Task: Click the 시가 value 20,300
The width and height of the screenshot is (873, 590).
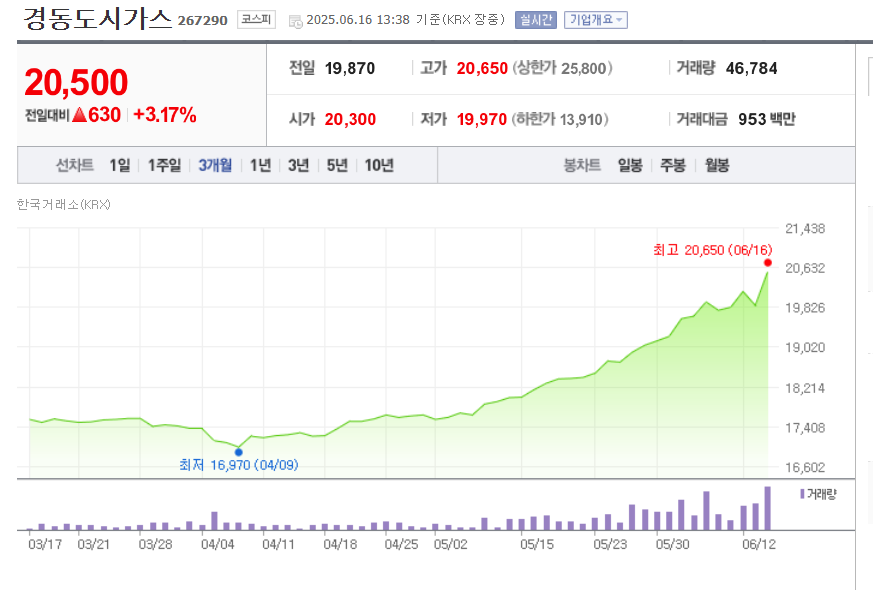Action: pyautogui.click(x=350, y=119)
